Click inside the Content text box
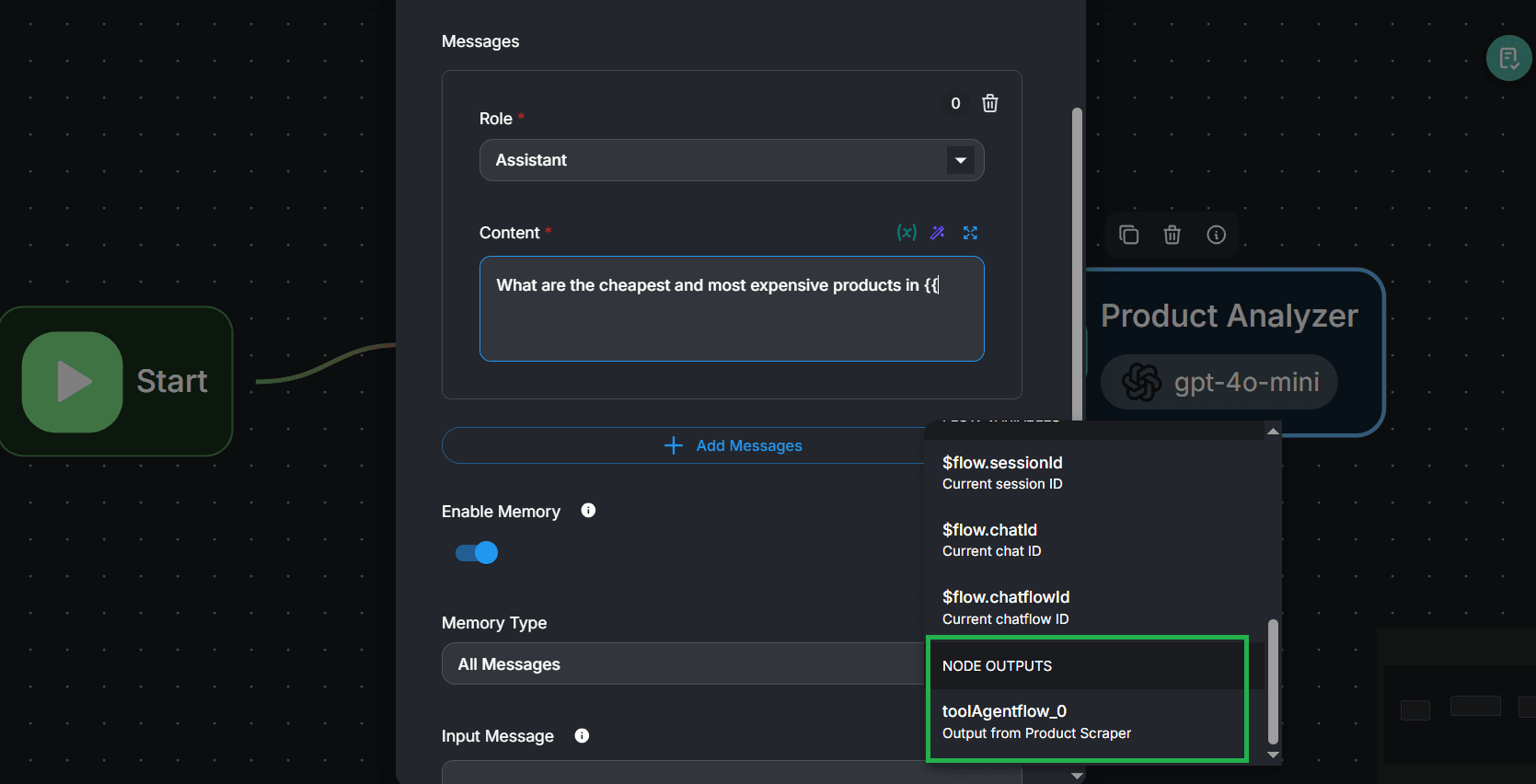Screen dimensions: 1536x784 732,309
